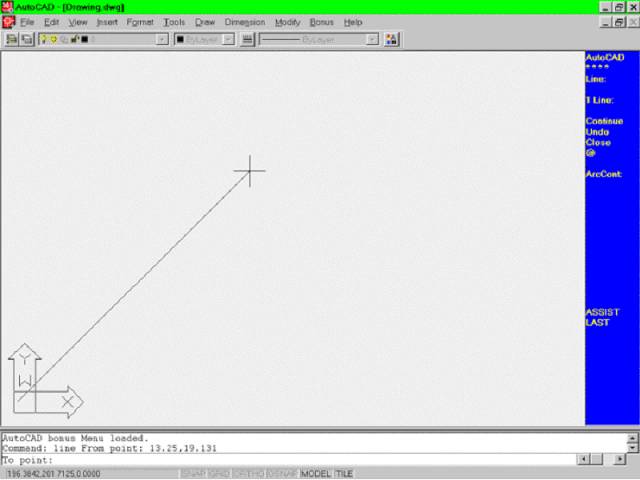The height and width of the screenshot is (480, 640).
Task: Toggle SNAP in the status bar
Action: coord(193,474)
